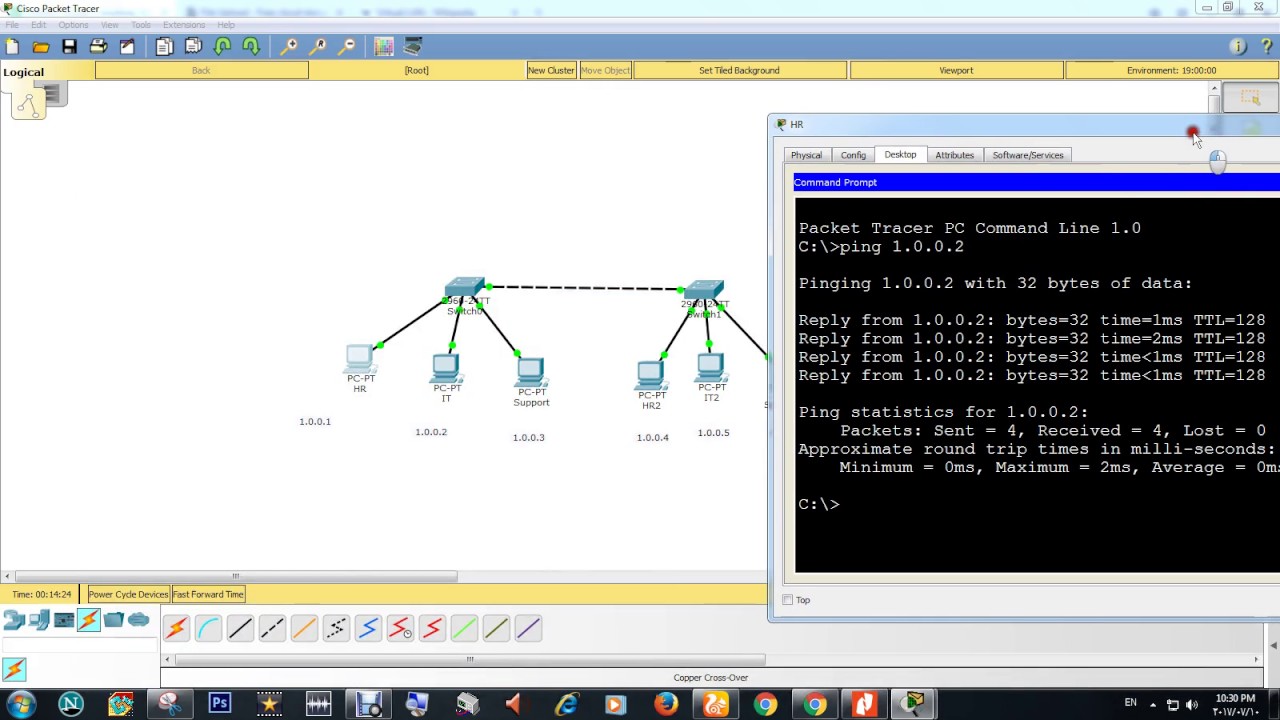Reset zoom with the R magnifier

317,47
